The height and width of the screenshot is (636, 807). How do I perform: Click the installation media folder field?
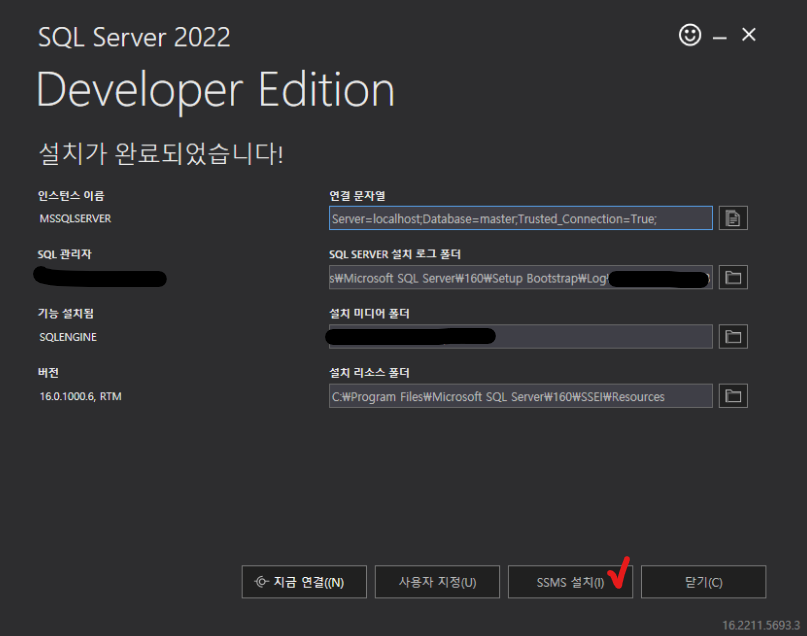click(x=521, y=337)
